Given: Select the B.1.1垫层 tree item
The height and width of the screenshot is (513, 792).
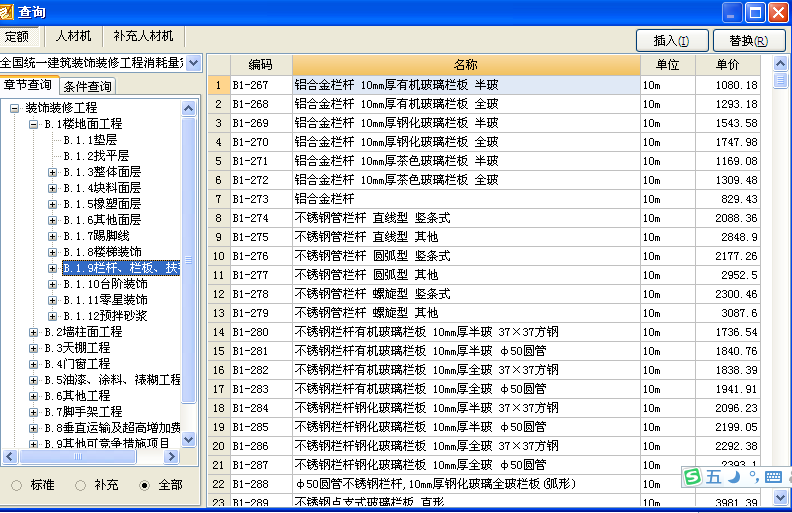Looking at the screenshot, I should point(90,140).
